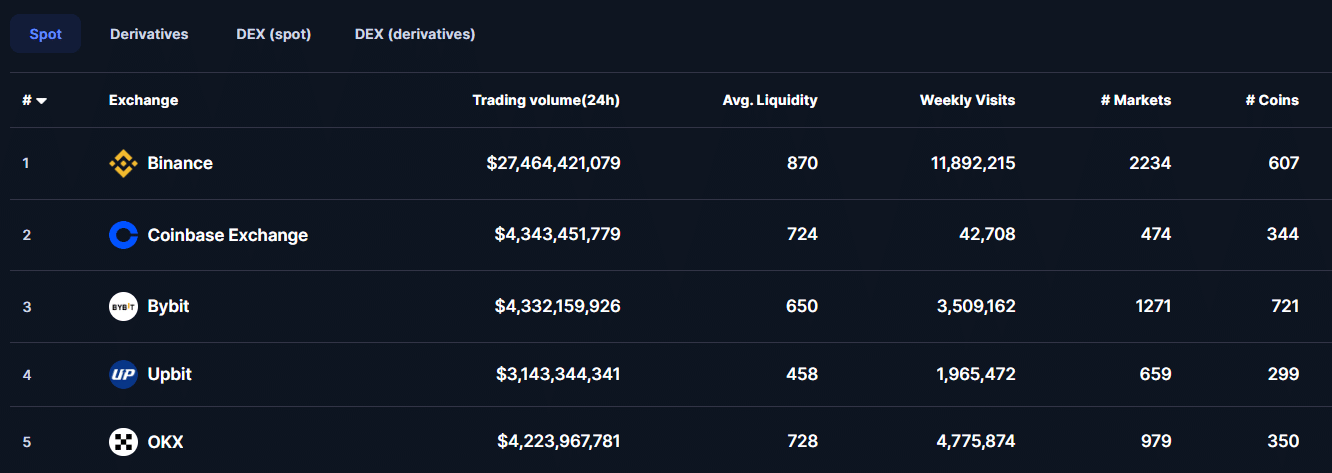The image size is (1332, 473).
Task: Switch to DEX (derivatives) tab
Action: (415, 34)
